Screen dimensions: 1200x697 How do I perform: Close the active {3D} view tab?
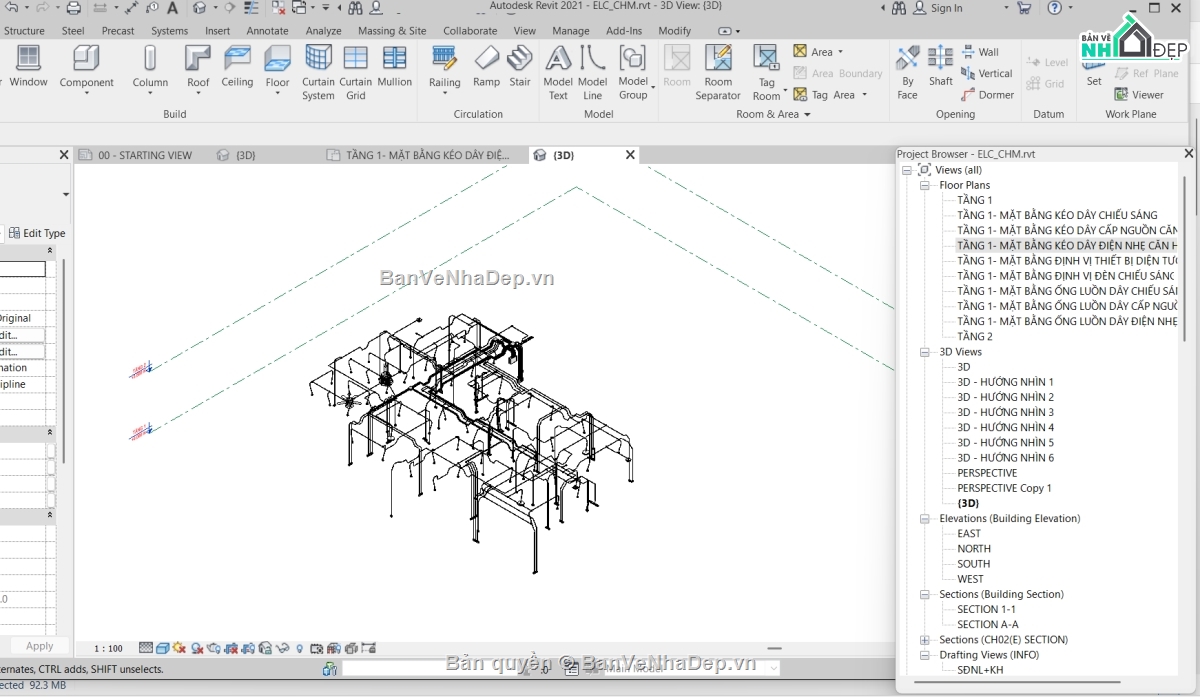click(x=630, y=155)
